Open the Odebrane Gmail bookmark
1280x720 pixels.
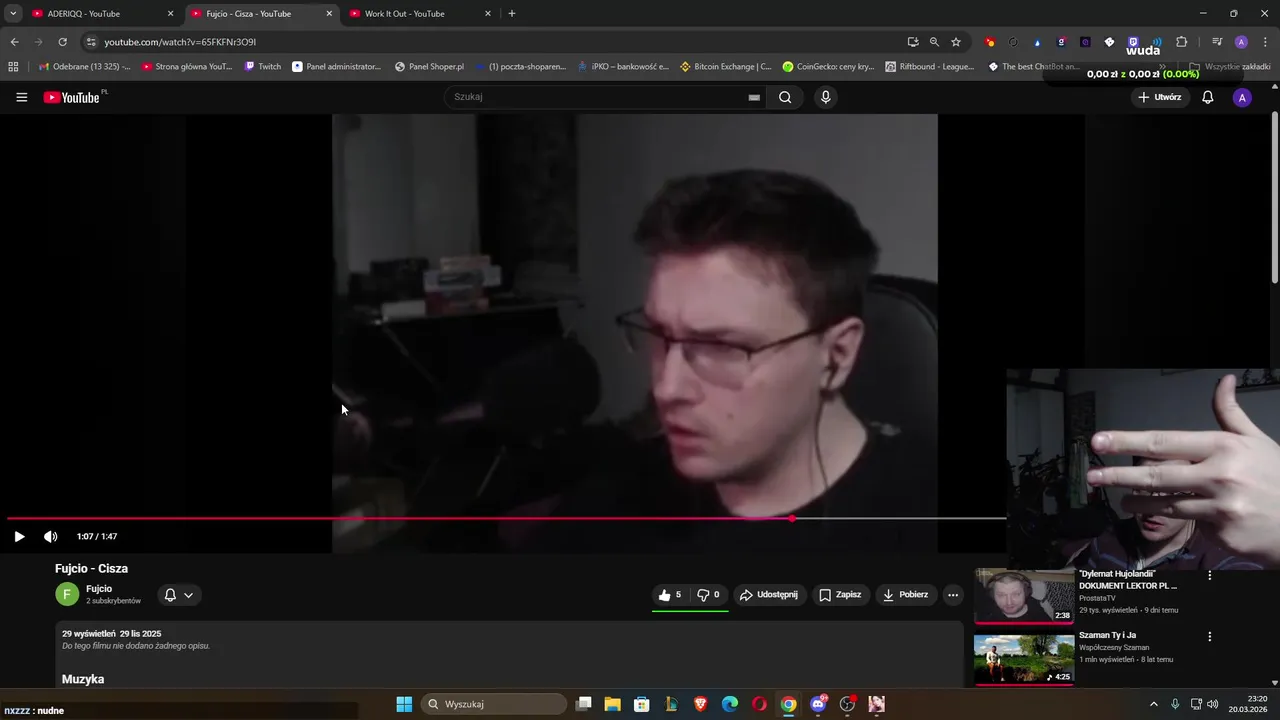(84, 67)
